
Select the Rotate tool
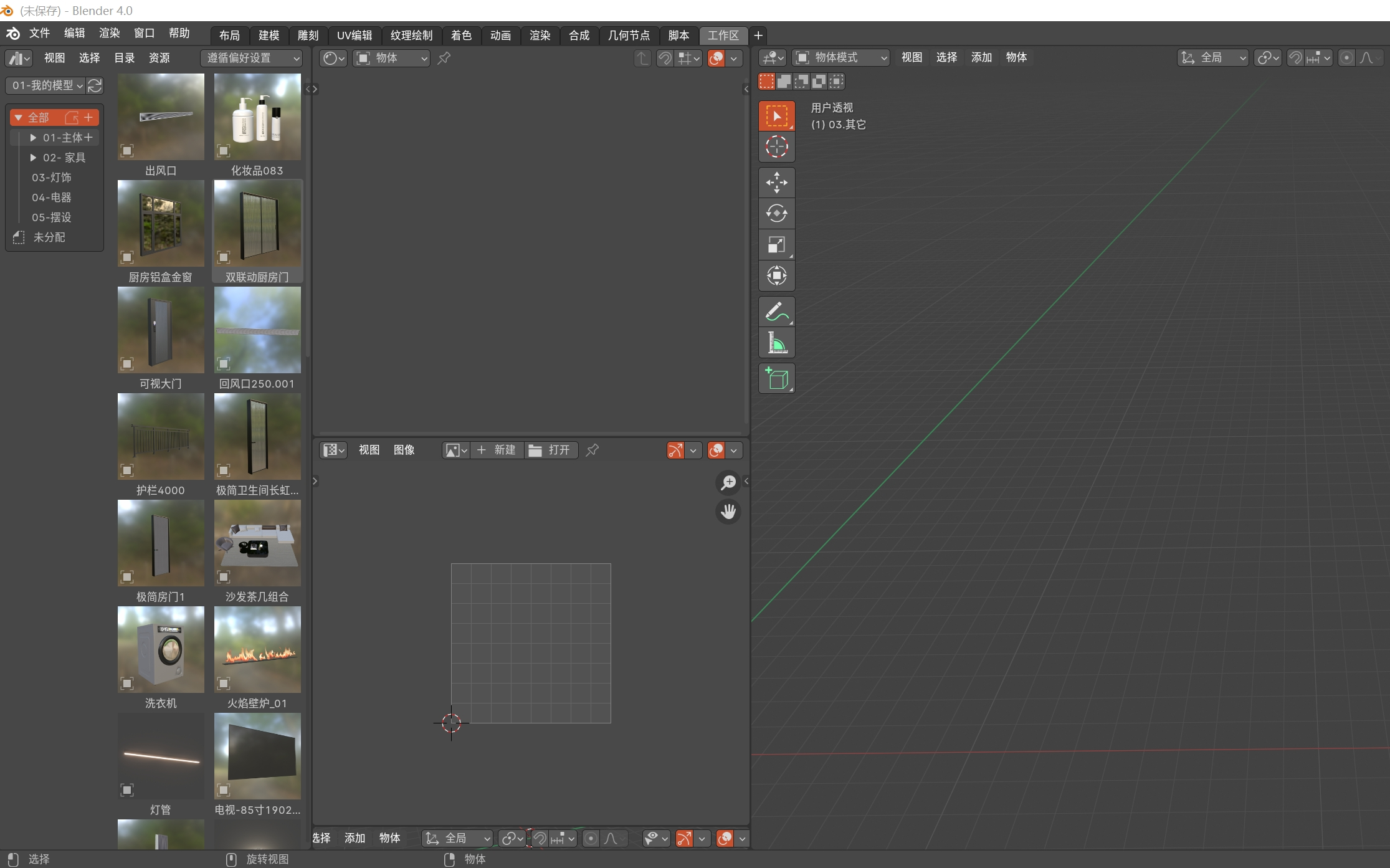[776, 214]
